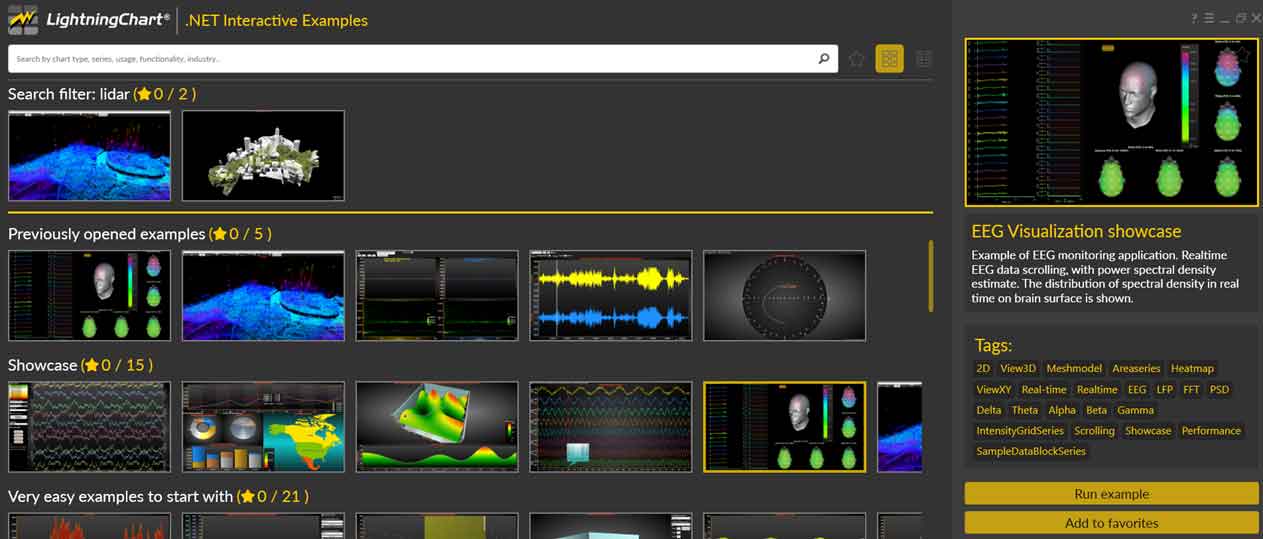The width and height of the screenshot is (1263, 539).
Task: Click the search magnifier icon
Action: click(x=824, y=59)
